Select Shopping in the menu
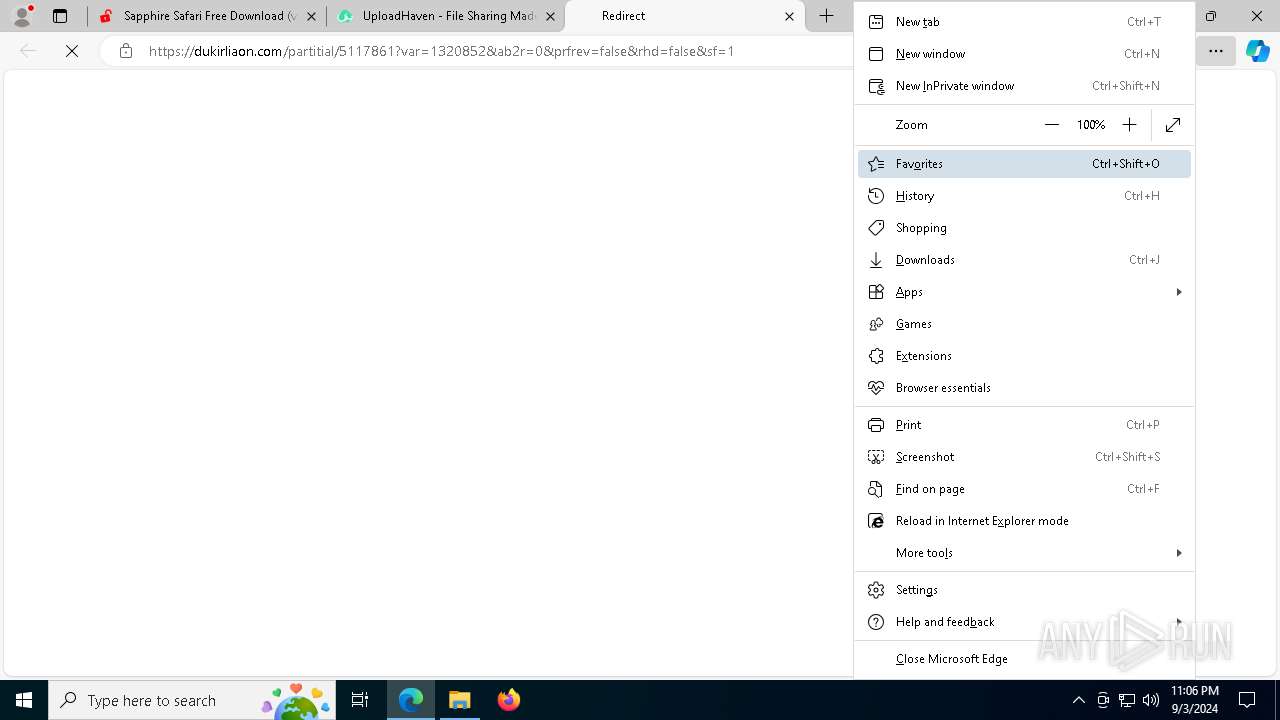The width and height of the screenshot is (1280, 720). click(1024, 228)
